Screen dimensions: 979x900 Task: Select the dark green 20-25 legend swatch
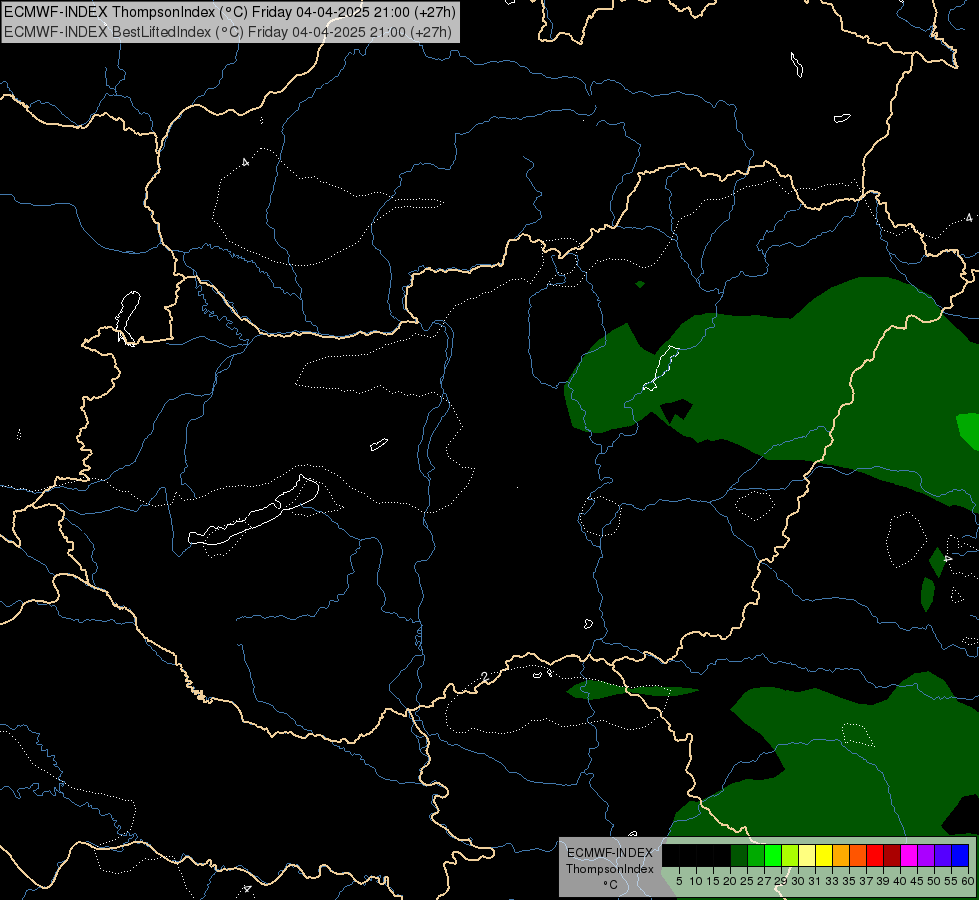coord(739,855)
